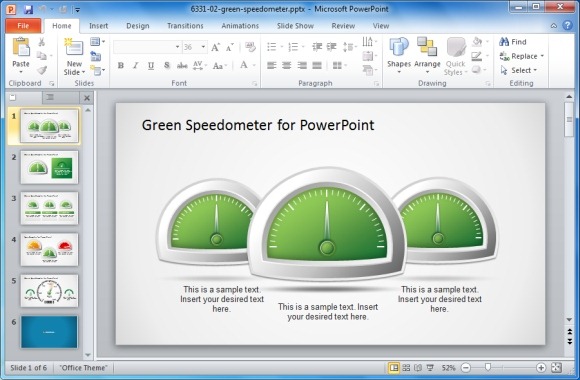Open the font size dropdown
This screenshot has width=580, height=380.
click(x=203, y=47)
